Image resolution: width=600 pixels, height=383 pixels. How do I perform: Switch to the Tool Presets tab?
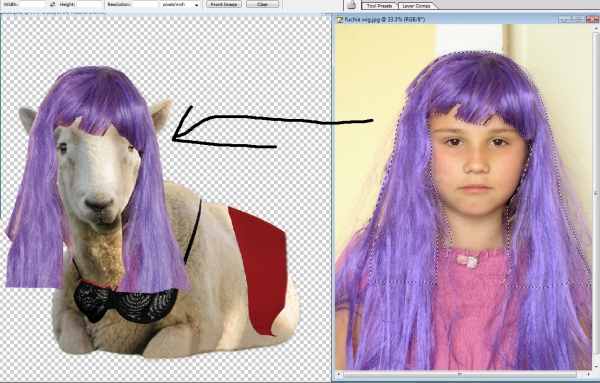coord(379,6)
